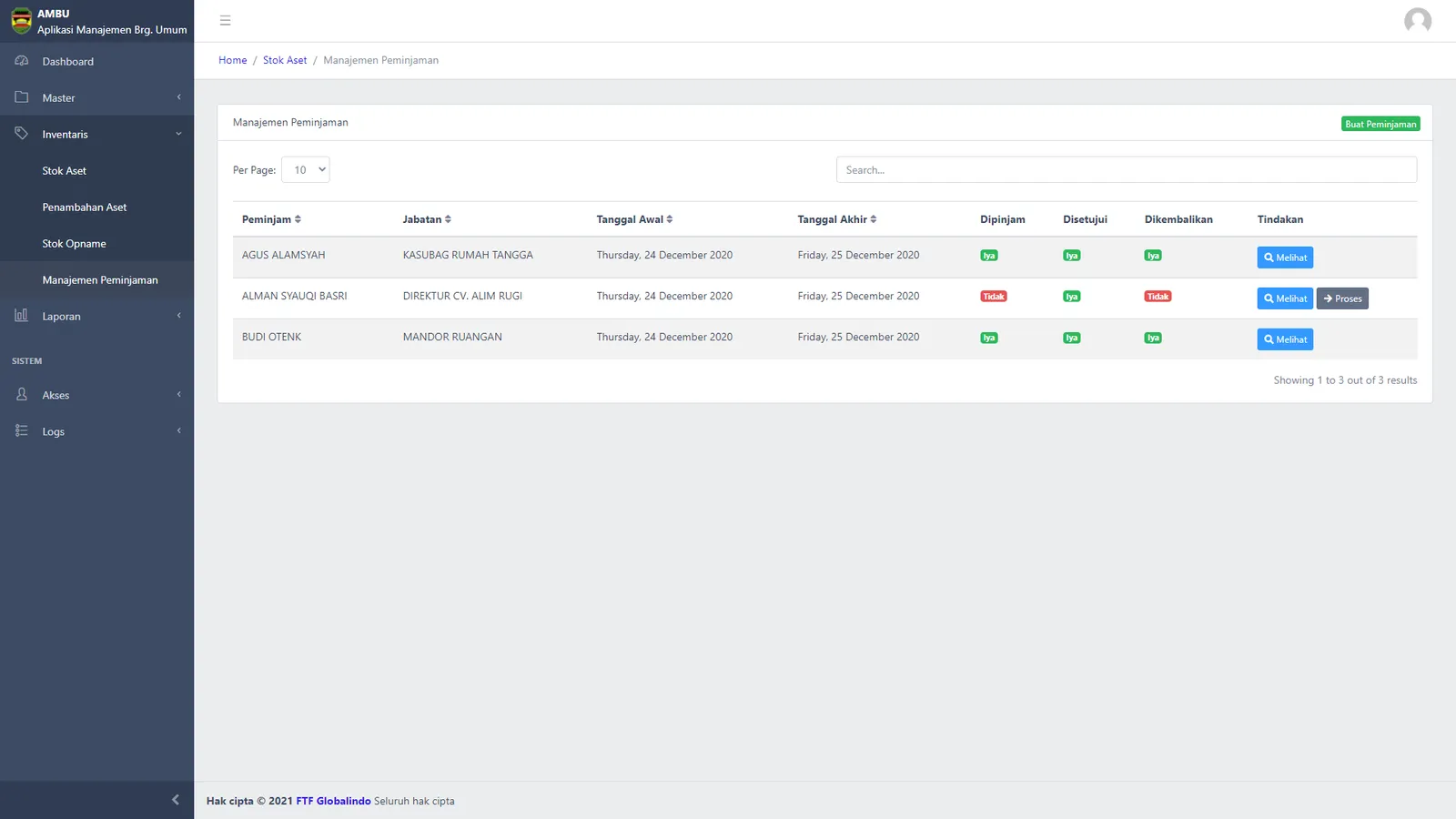
Task: Expand the Master menu chevron
Action: pos(179,97)
